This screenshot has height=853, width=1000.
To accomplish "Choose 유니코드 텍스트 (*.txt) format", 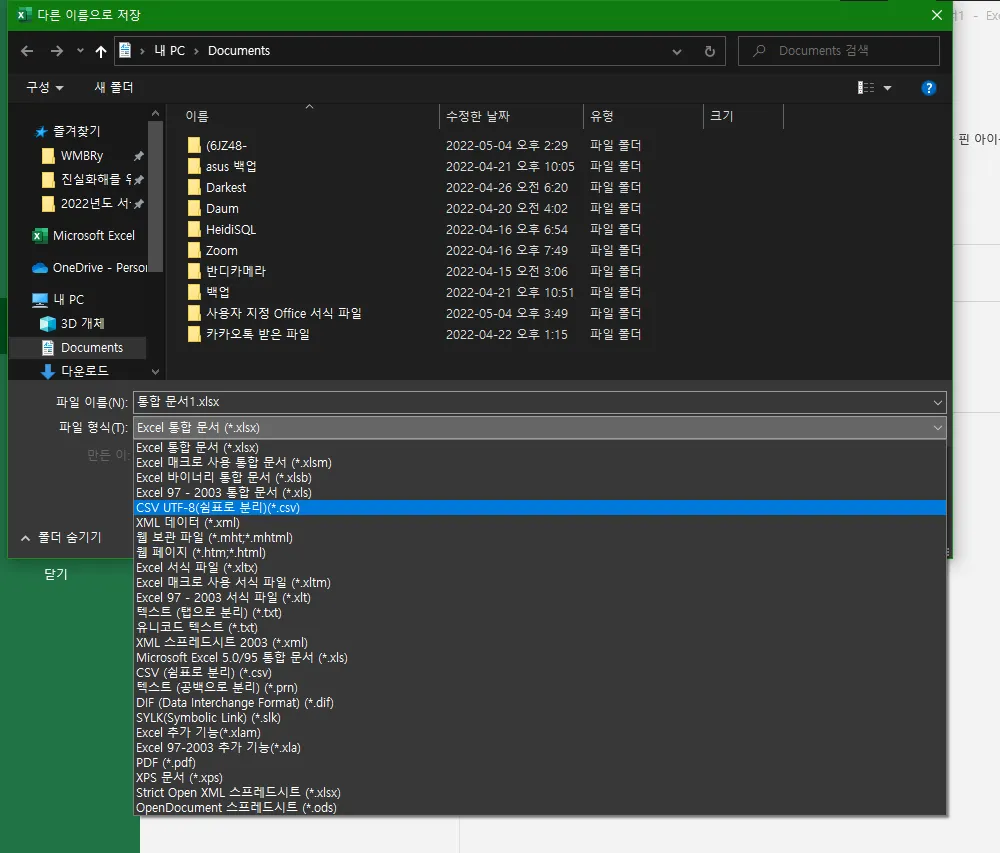I will tap(540, 627).
